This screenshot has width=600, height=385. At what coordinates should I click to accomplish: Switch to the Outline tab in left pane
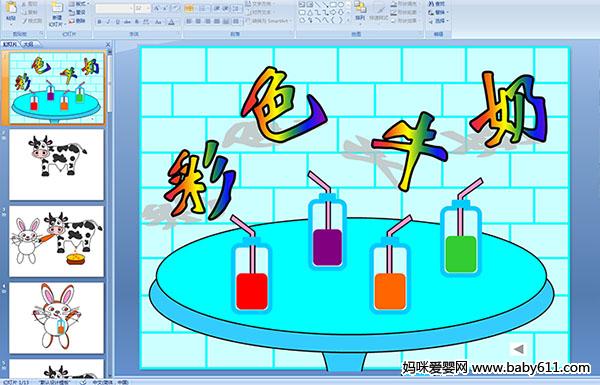pyautogui.click(x=28, y=44)
